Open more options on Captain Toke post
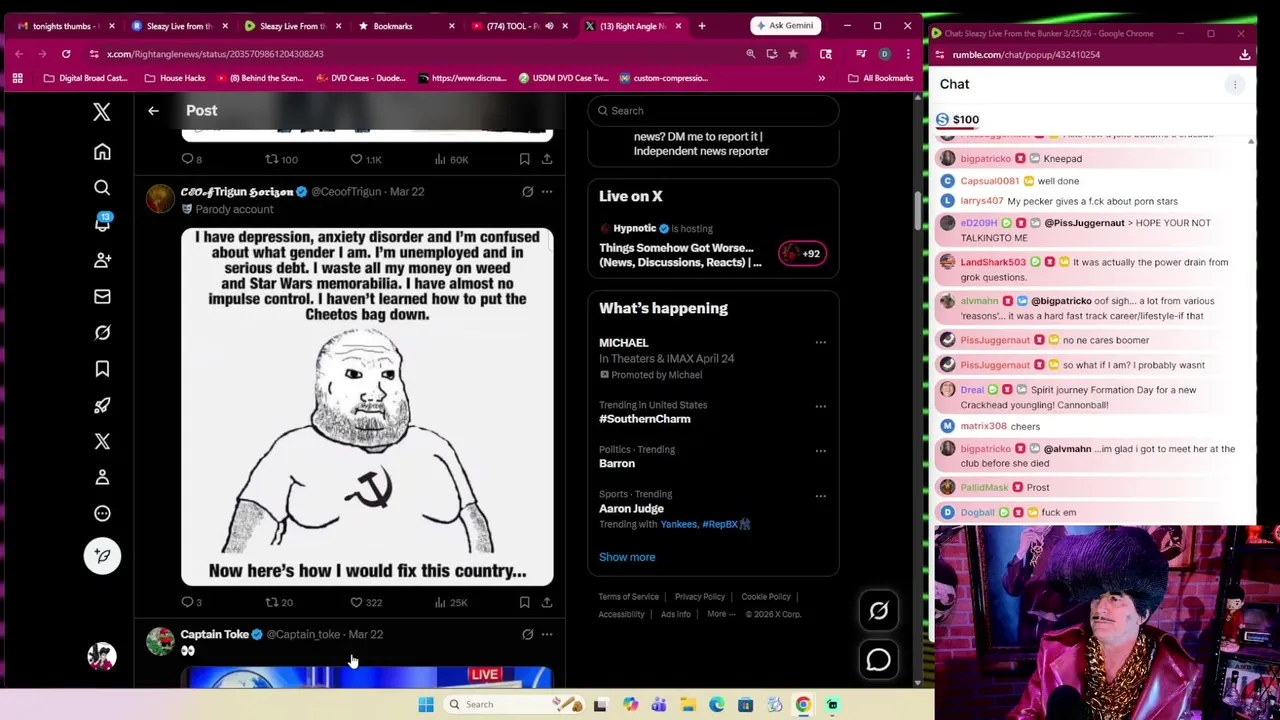The image size is (1280, 720). click(546, 634)
